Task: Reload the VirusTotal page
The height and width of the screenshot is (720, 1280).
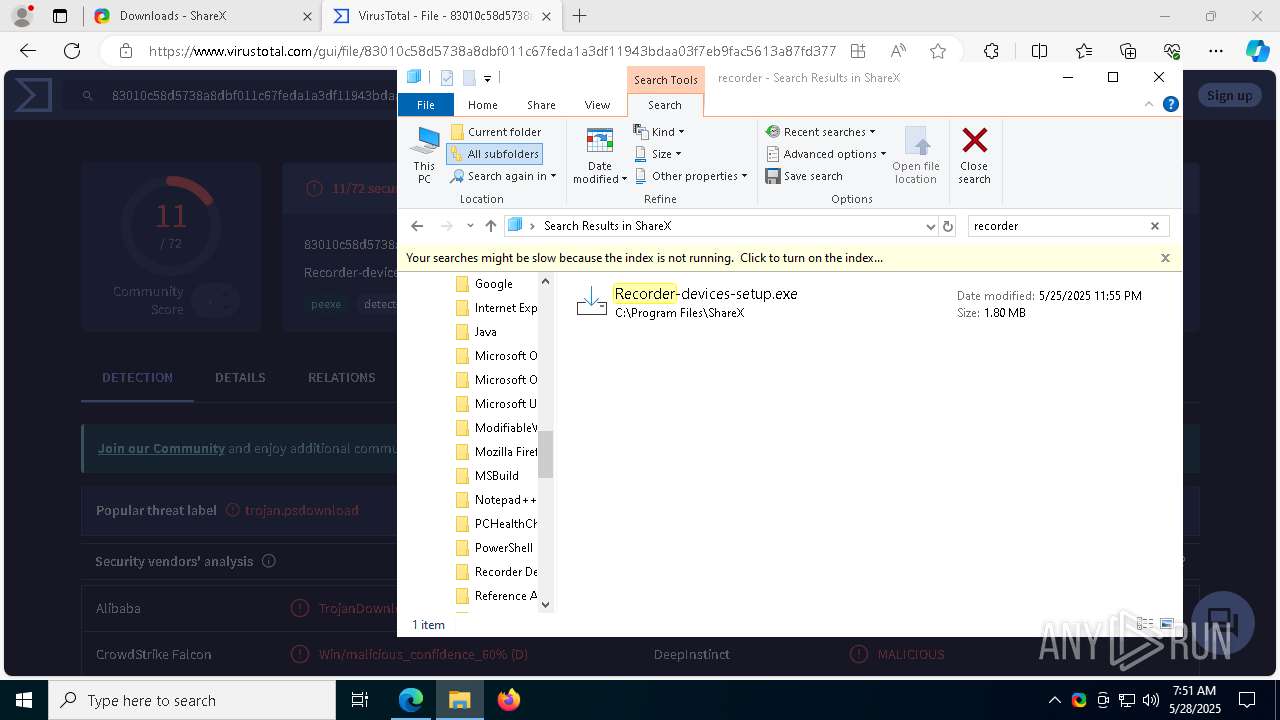Action: tap(72, 51)
